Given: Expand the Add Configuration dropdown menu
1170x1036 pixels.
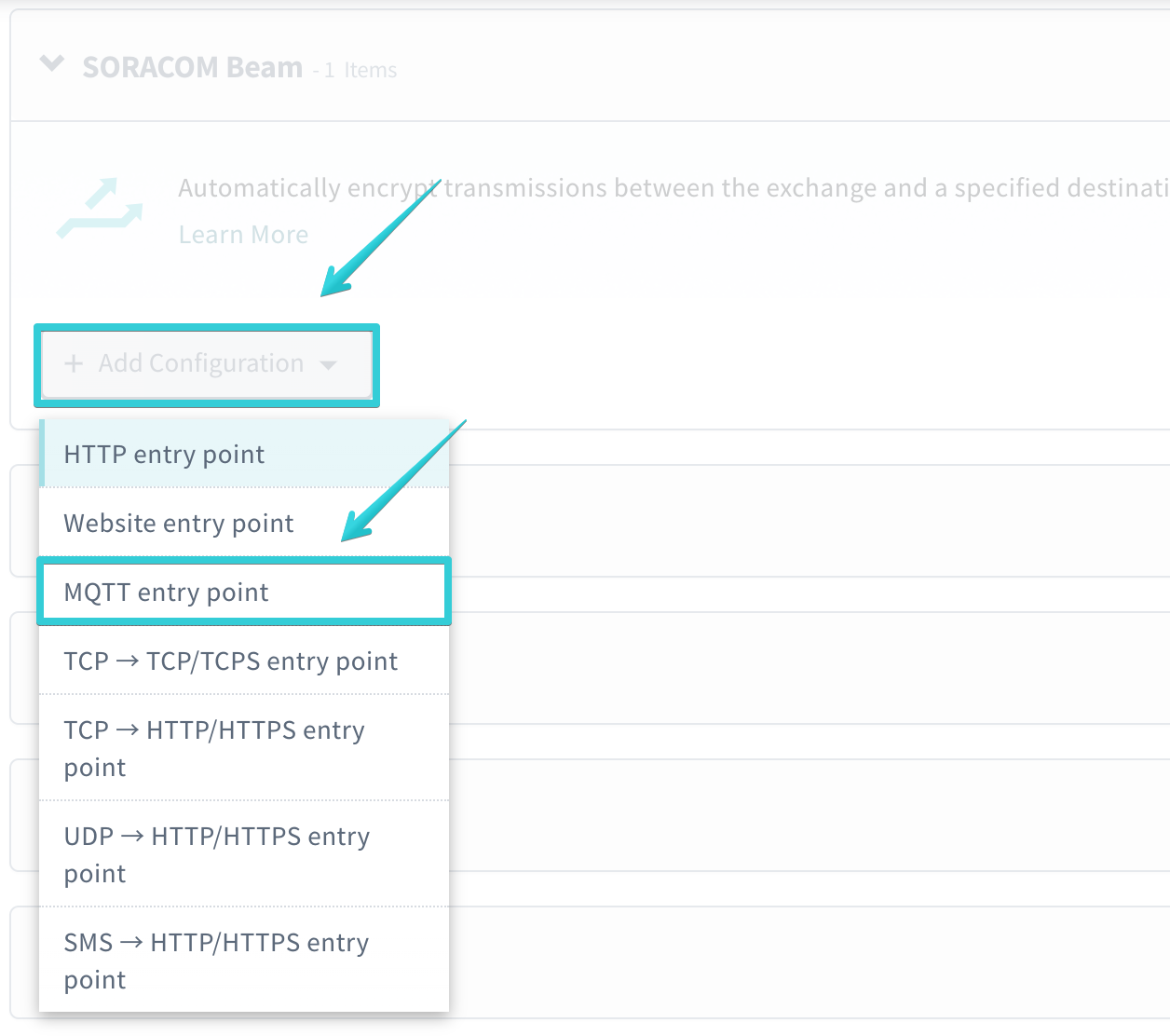Looking at the screenshot, I should (206, 363).
